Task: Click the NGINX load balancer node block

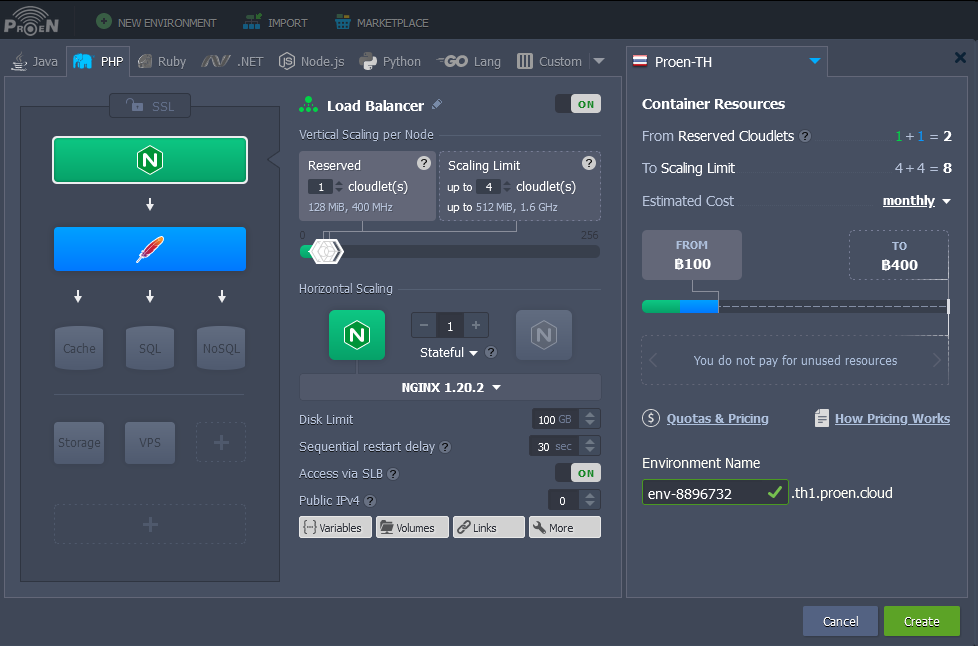Action: [150, 160]
